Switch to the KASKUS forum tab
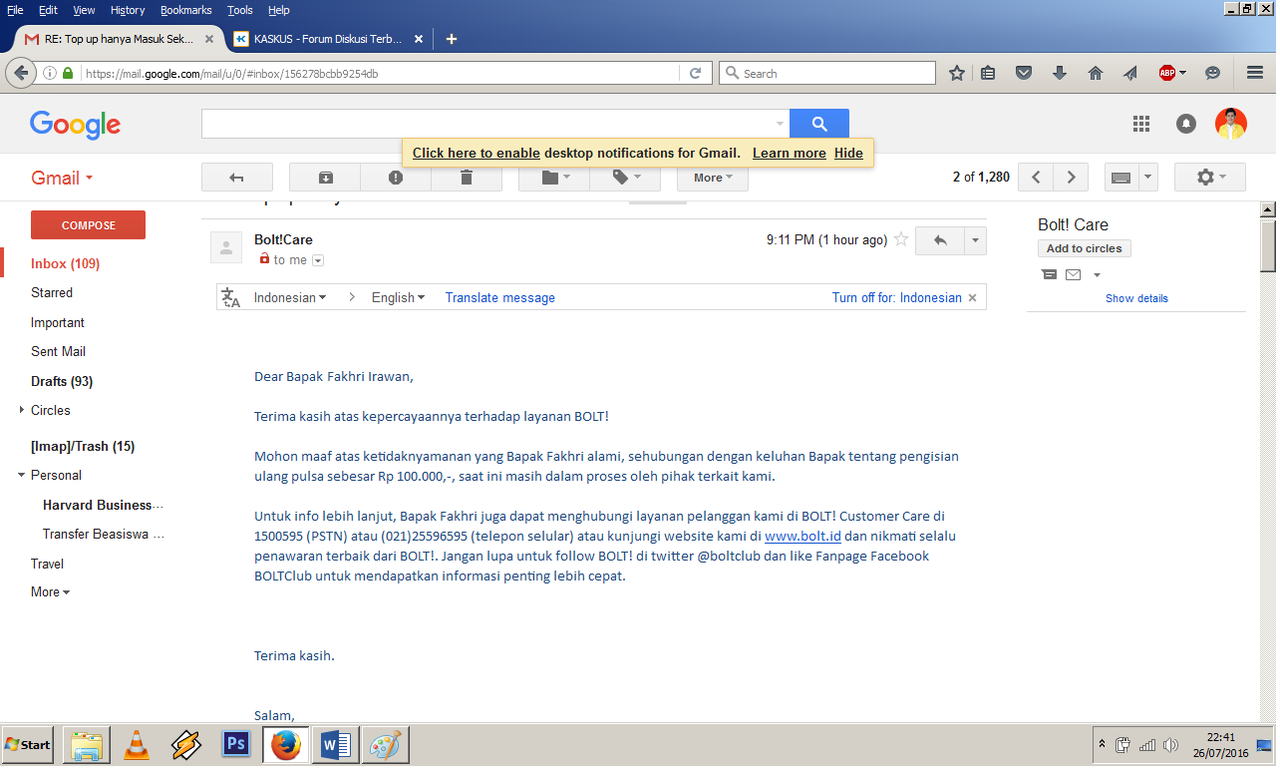Screen dimensions: 1280x772 pos(328,39)
